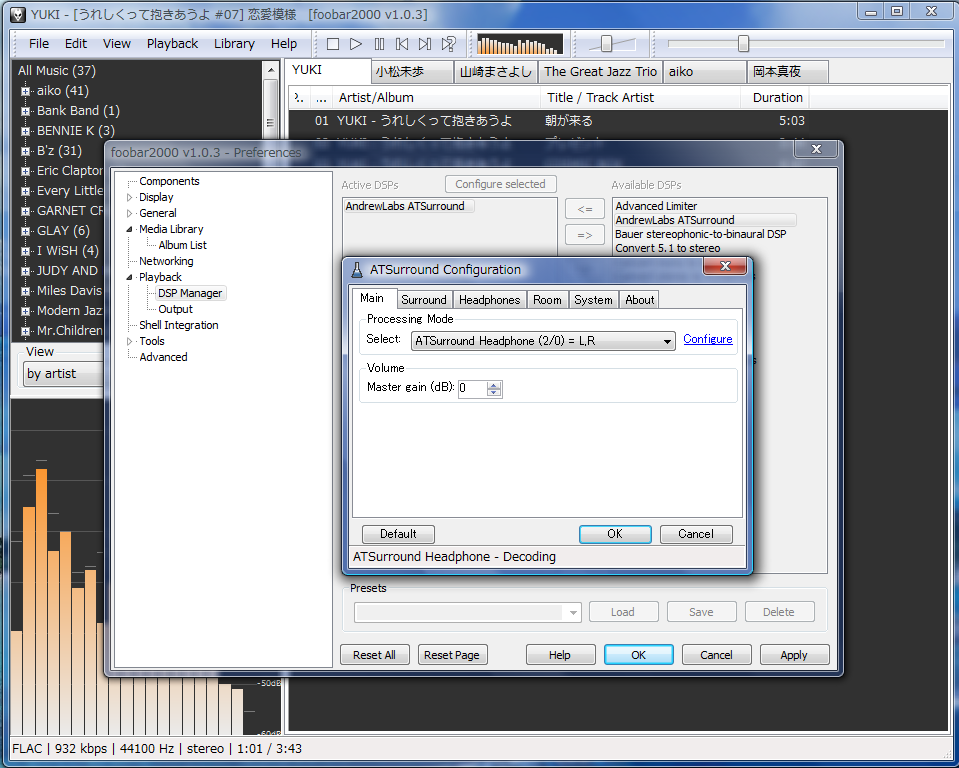Viewport: 959px width, 768px height.
Task: Select Output under Playback
Action: point(175,309)
